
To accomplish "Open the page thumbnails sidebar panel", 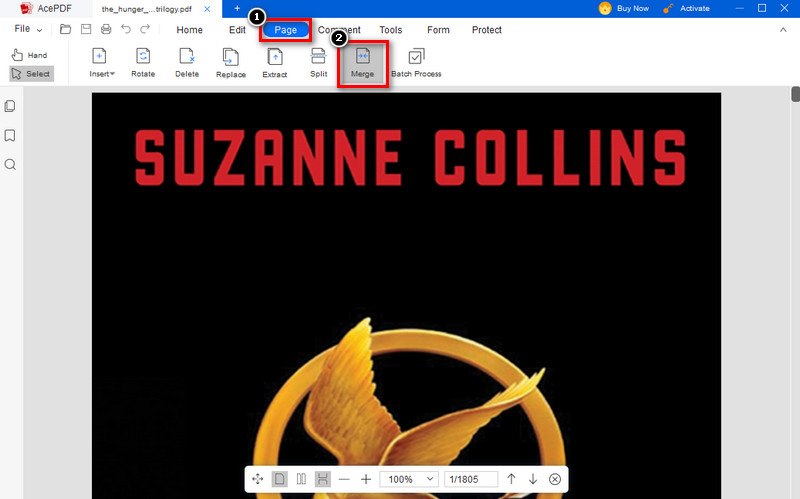I will [10, 106].
